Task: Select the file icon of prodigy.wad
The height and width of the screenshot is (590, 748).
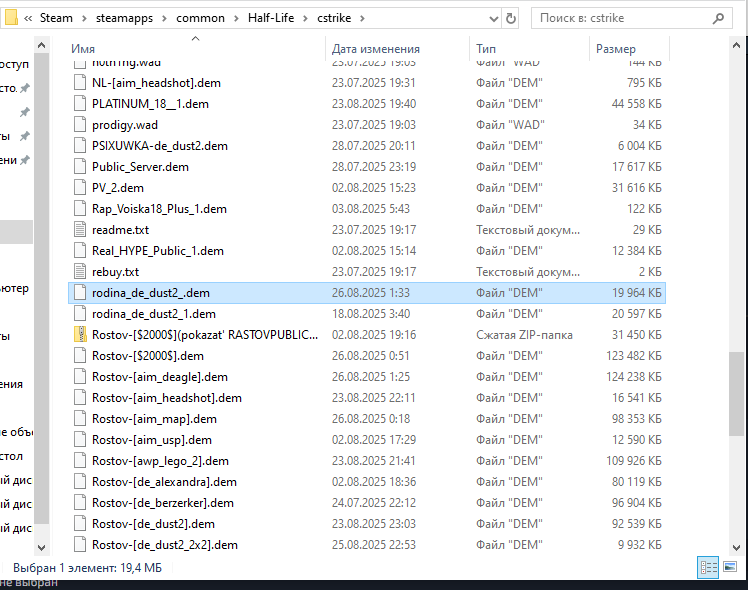Action: coord(80,125)
